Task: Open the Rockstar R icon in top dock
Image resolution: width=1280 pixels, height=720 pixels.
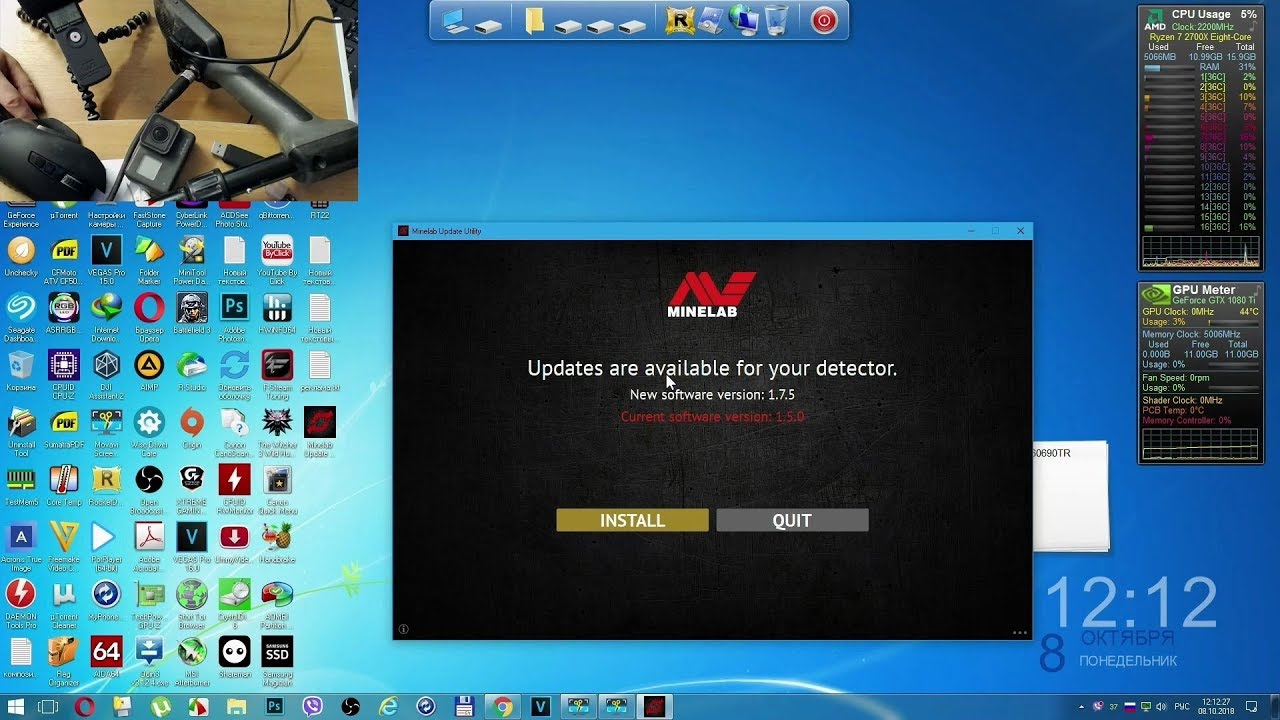Action: point(679,20)
